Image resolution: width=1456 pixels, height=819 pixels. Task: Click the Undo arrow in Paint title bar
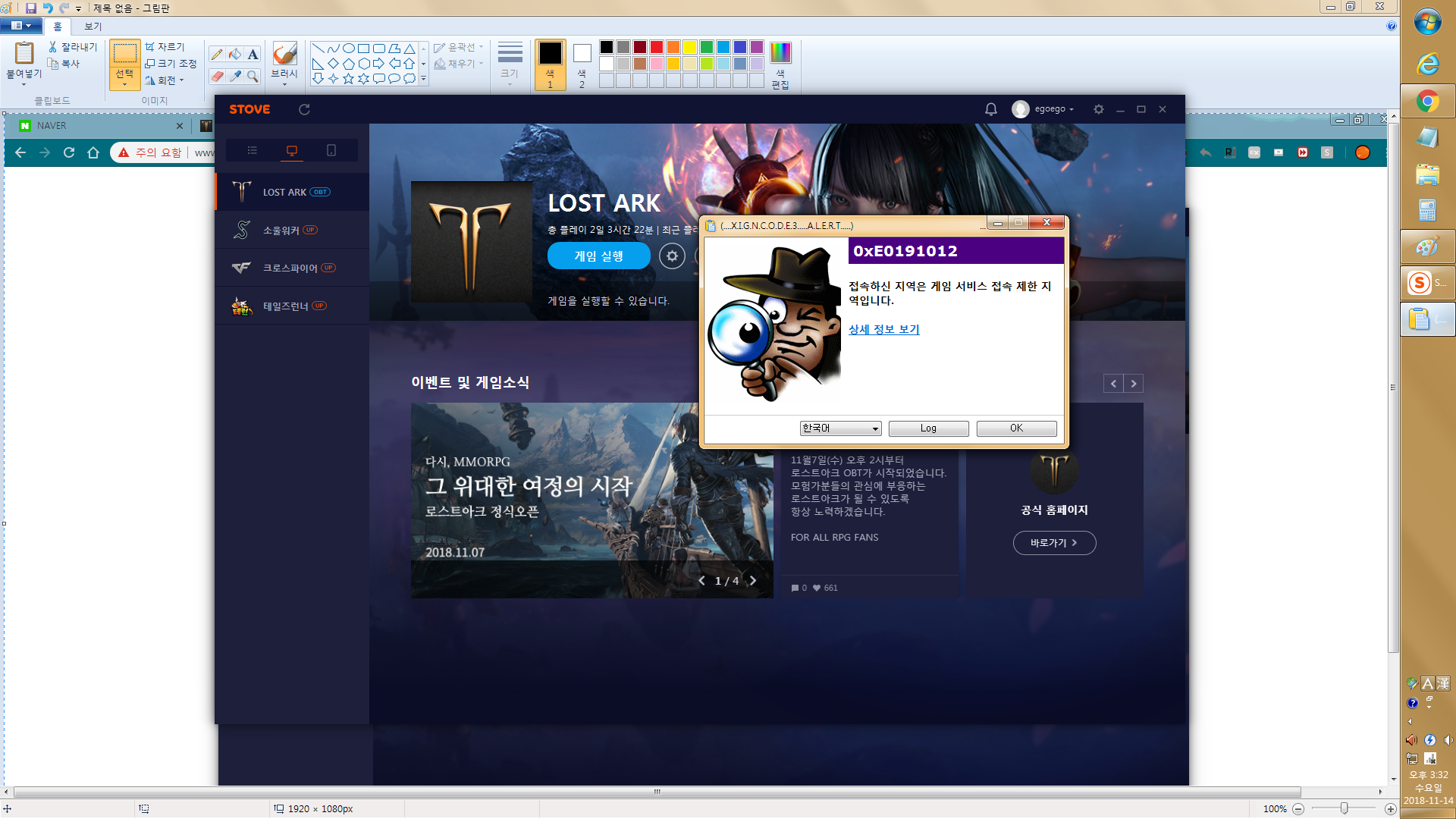click(48, 8)
